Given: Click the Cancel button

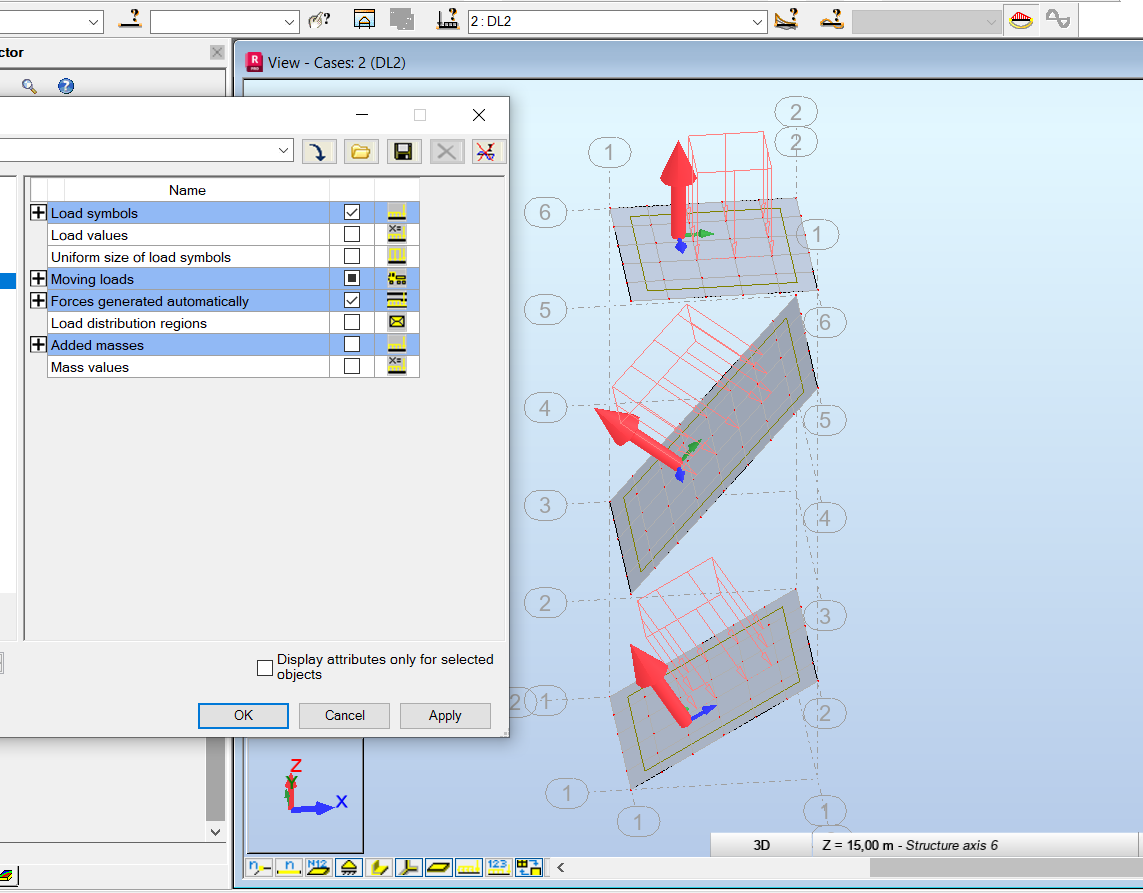Looking at the screenshot, I should [x=345, y=716].
